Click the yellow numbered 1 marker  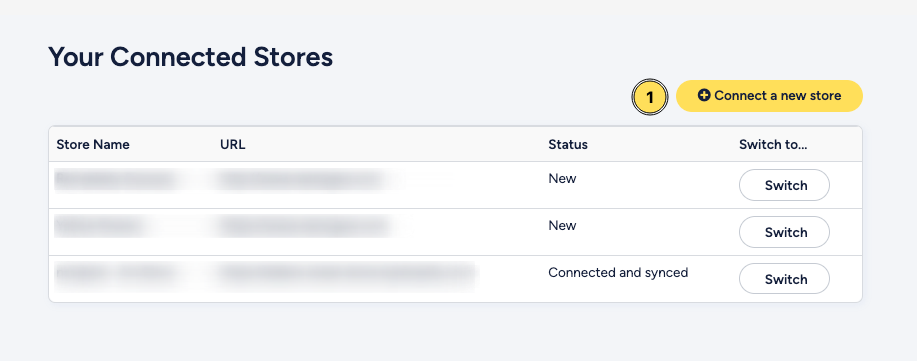(650, 97)
